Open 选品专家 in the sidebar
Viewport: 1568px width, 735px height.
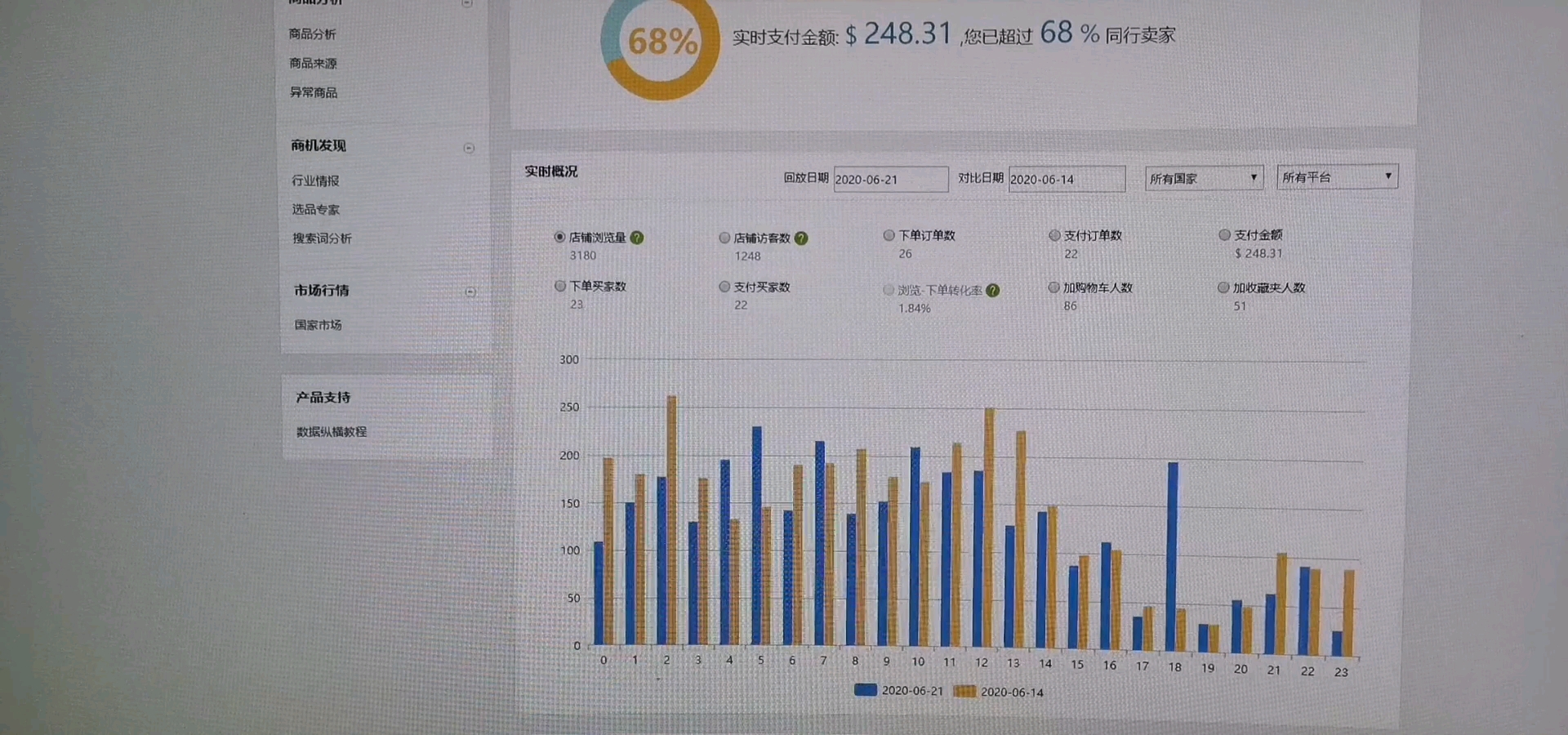pyautogui.click(x=316, y=209)
